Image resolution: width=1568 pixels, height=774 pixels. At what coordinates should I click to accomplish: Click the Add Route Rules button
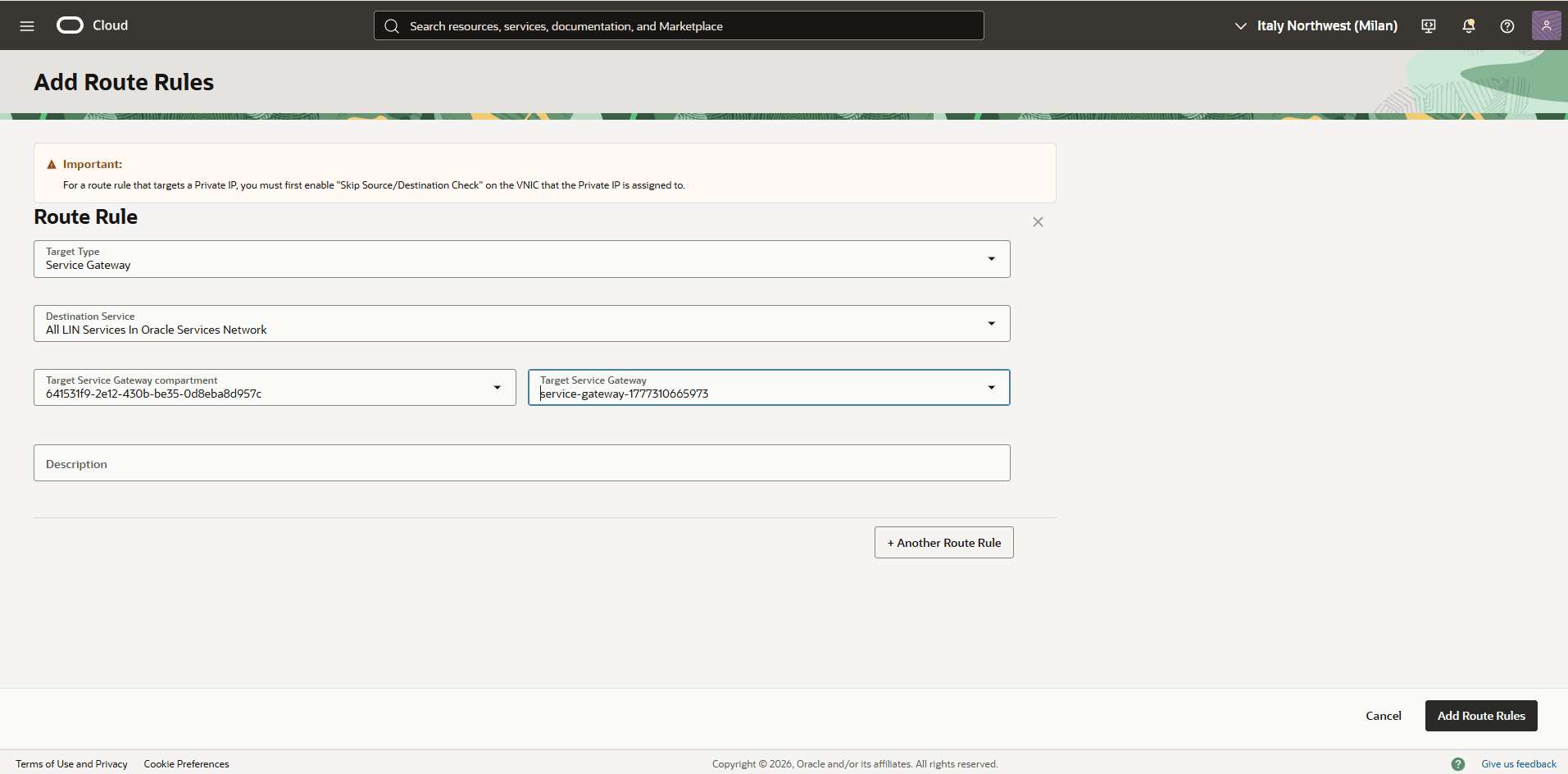pyautogui.click(x=1481, y=716)
